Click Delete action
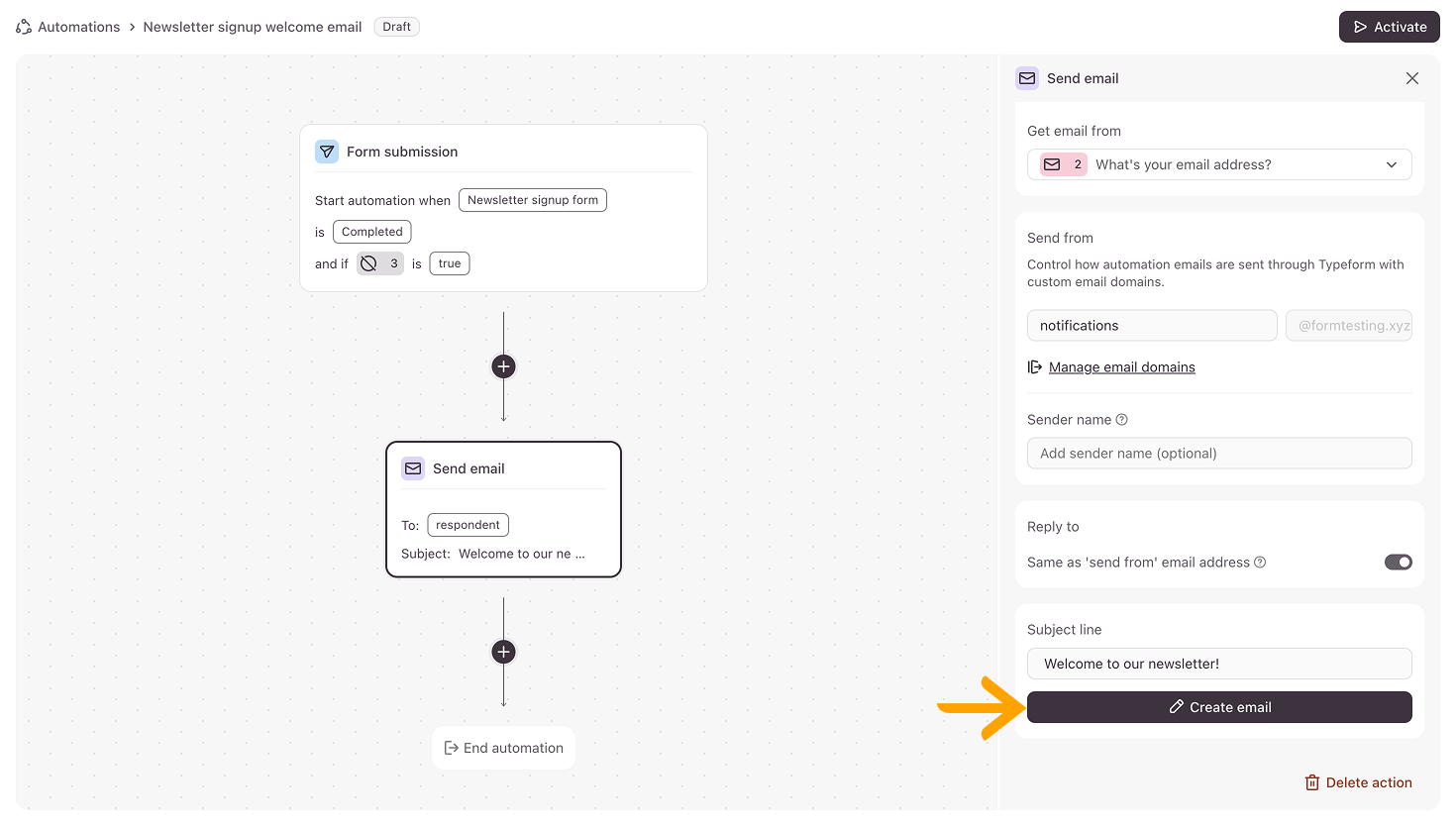Screen dimensions: 1456x826 point(1358,782)
